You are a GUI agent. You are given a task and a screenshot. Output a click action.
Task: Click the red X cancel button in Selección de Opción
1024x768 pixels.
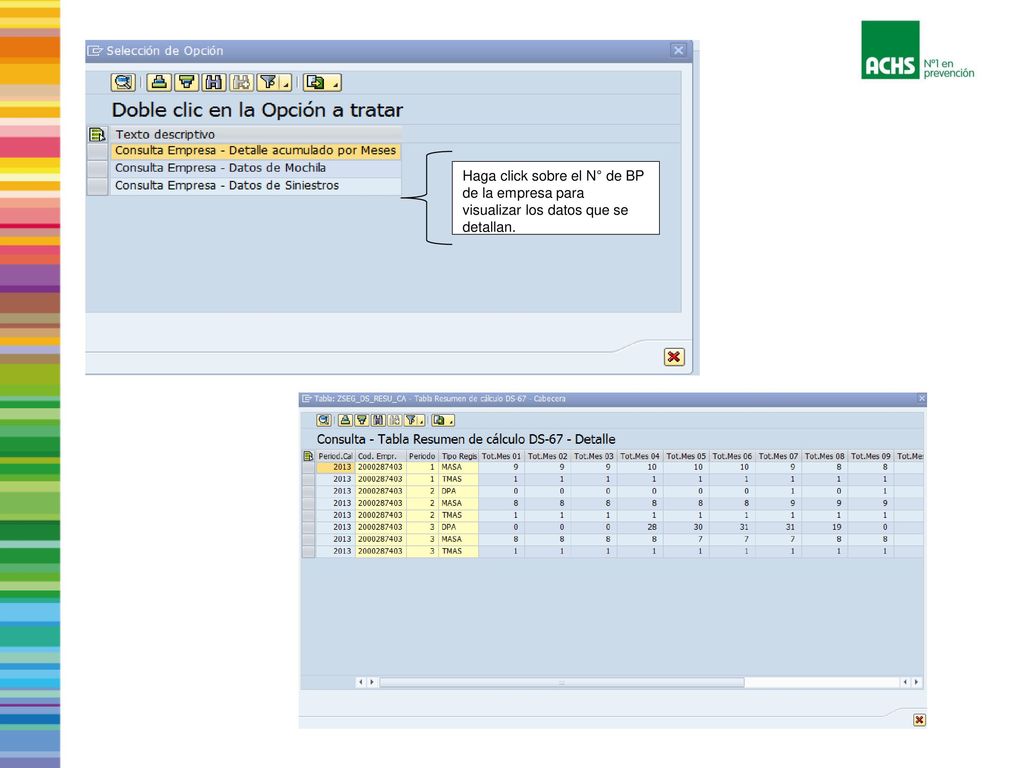[x=674, y=357]
